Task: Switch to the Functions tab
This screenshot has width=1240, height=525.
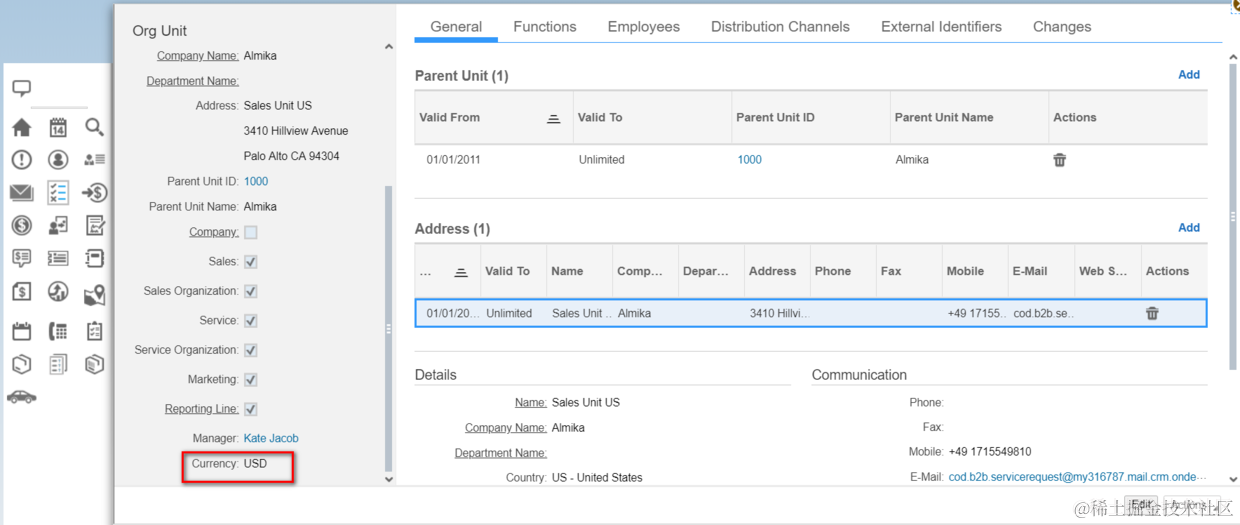Action: point(545,27)
